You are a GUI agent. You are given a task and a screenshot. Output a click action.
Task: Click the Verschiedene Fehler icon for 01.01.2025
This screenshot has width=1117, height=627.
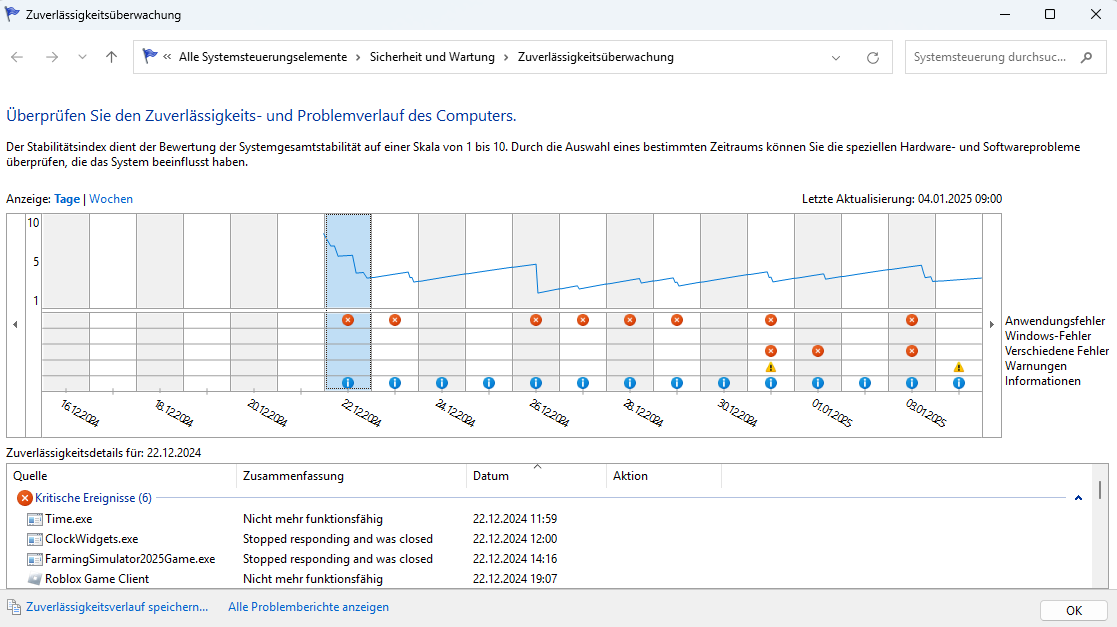[x=818, y=351]
